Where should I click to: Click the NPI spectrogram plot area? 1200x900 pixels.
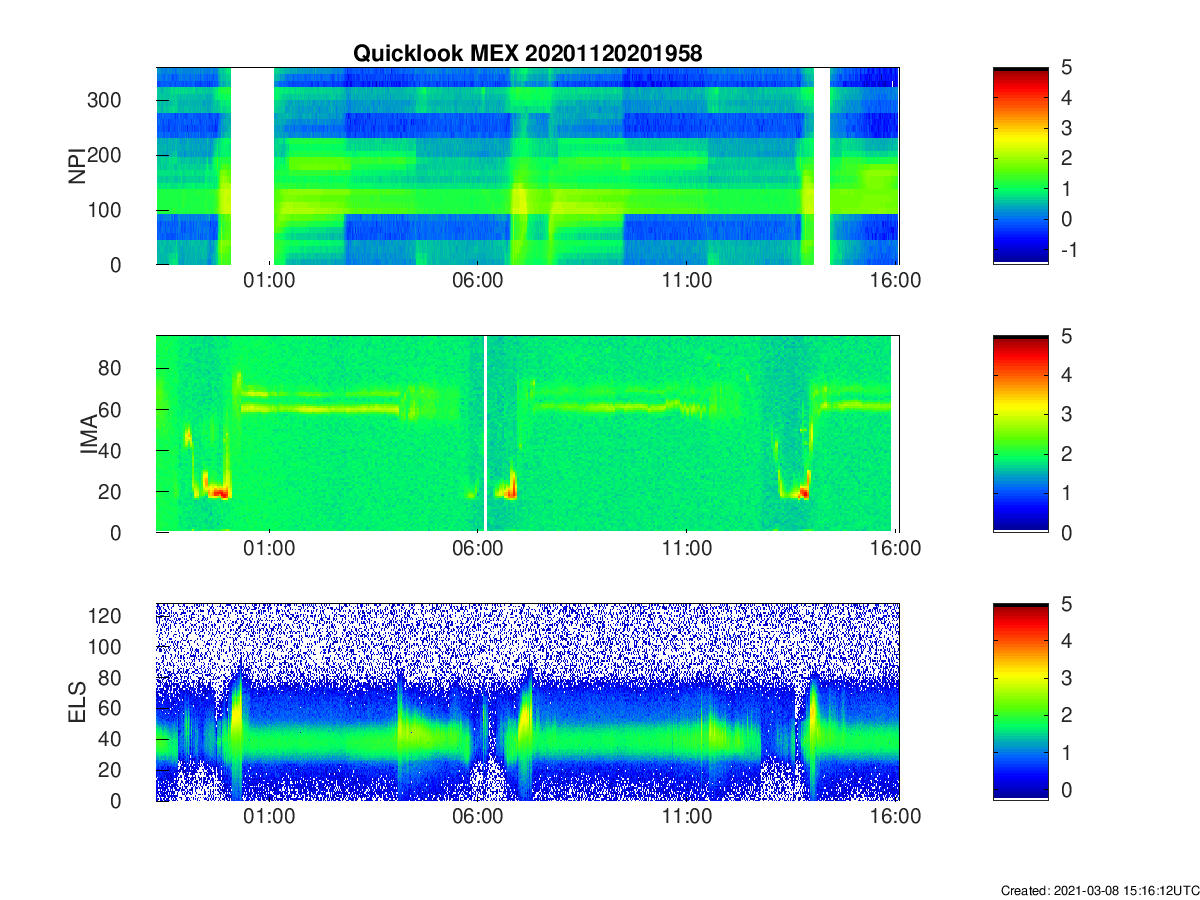click(x=527, y=166)
